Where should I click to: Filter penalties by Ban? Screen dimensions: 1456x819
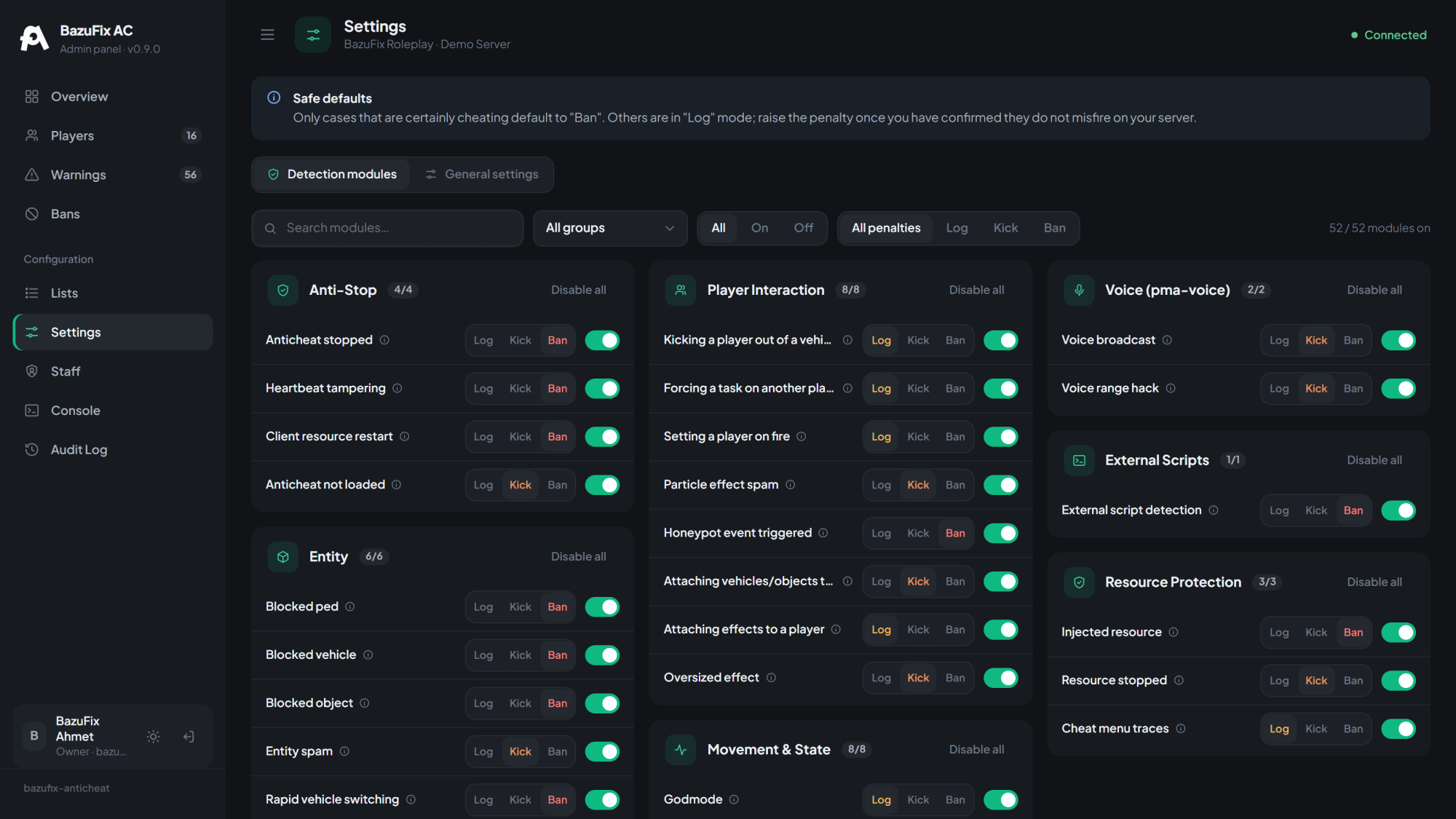1054,228
